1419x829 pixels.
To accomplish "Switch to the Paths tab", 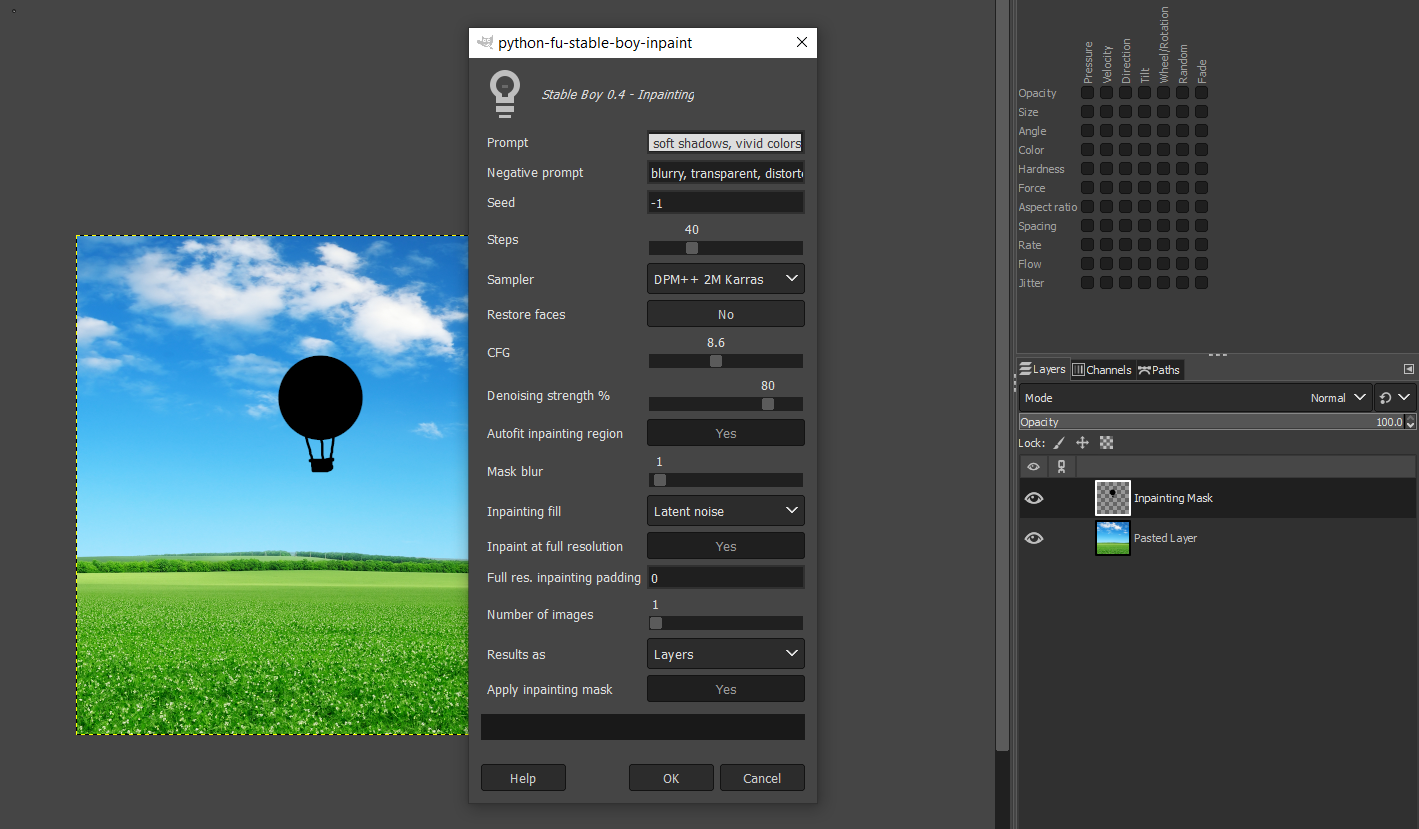I will tap(1159, 369).
